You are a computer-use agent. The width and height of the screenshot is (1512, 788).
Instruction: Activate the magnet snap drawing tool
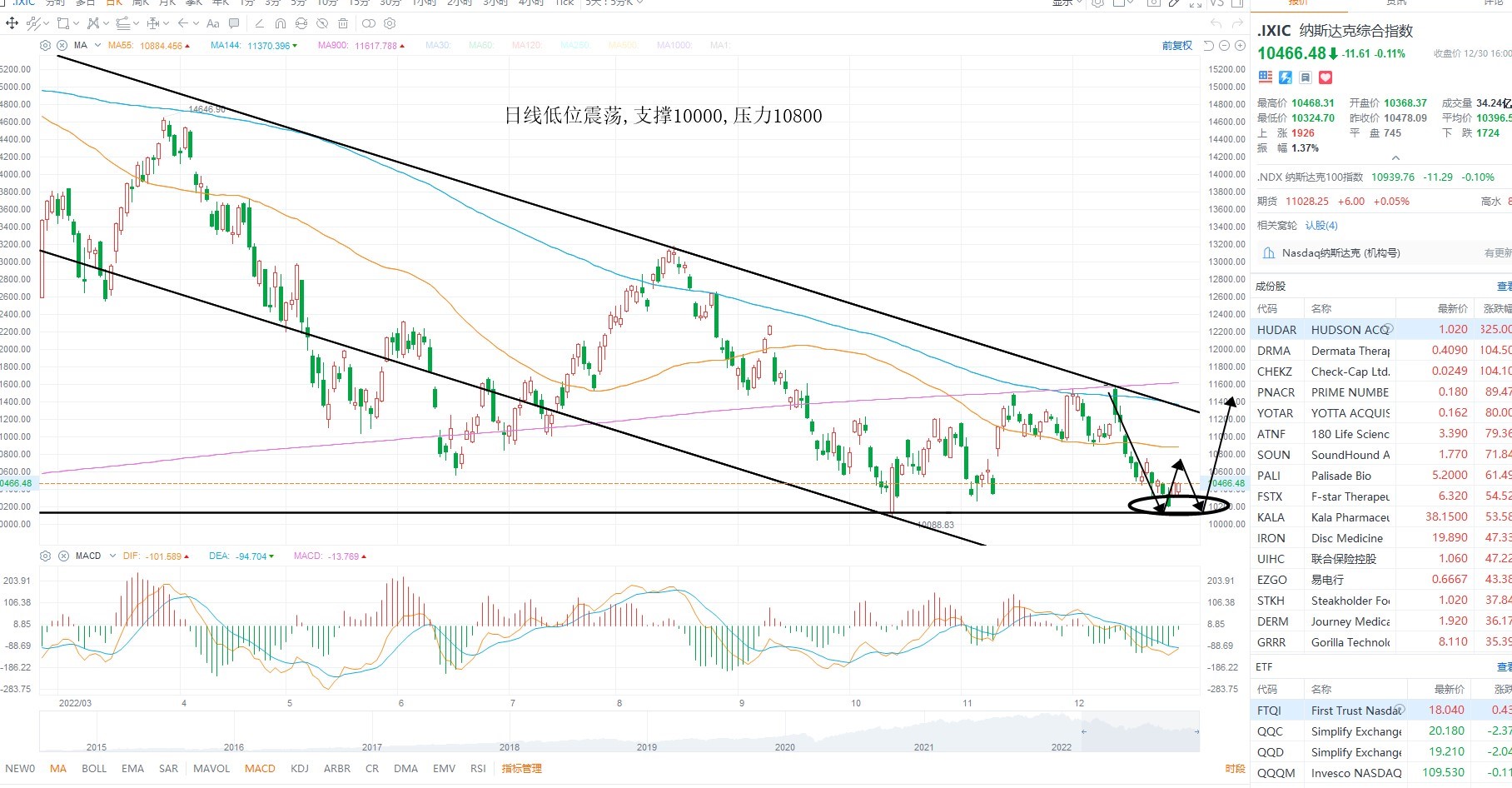(x=280, y=23)
